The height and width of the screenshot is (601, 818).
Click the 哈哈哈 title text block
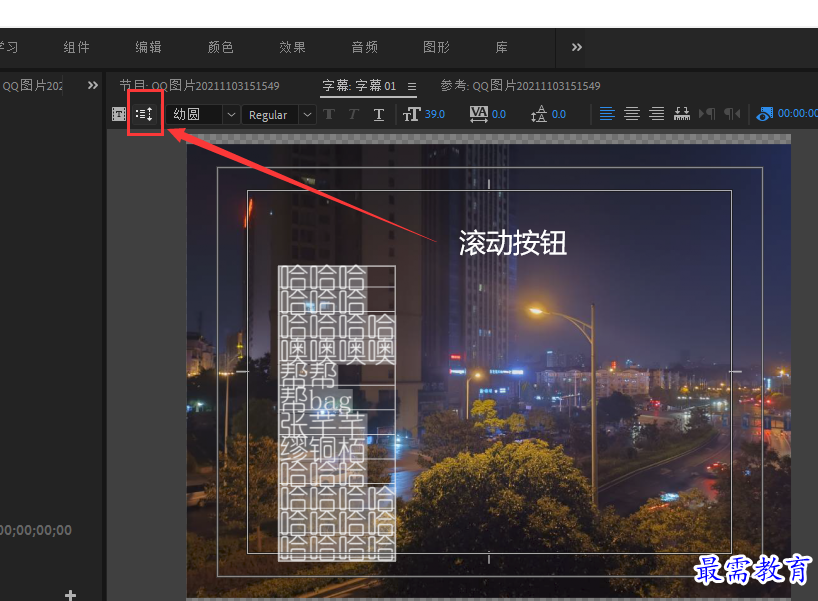click(x=337, y=413)
